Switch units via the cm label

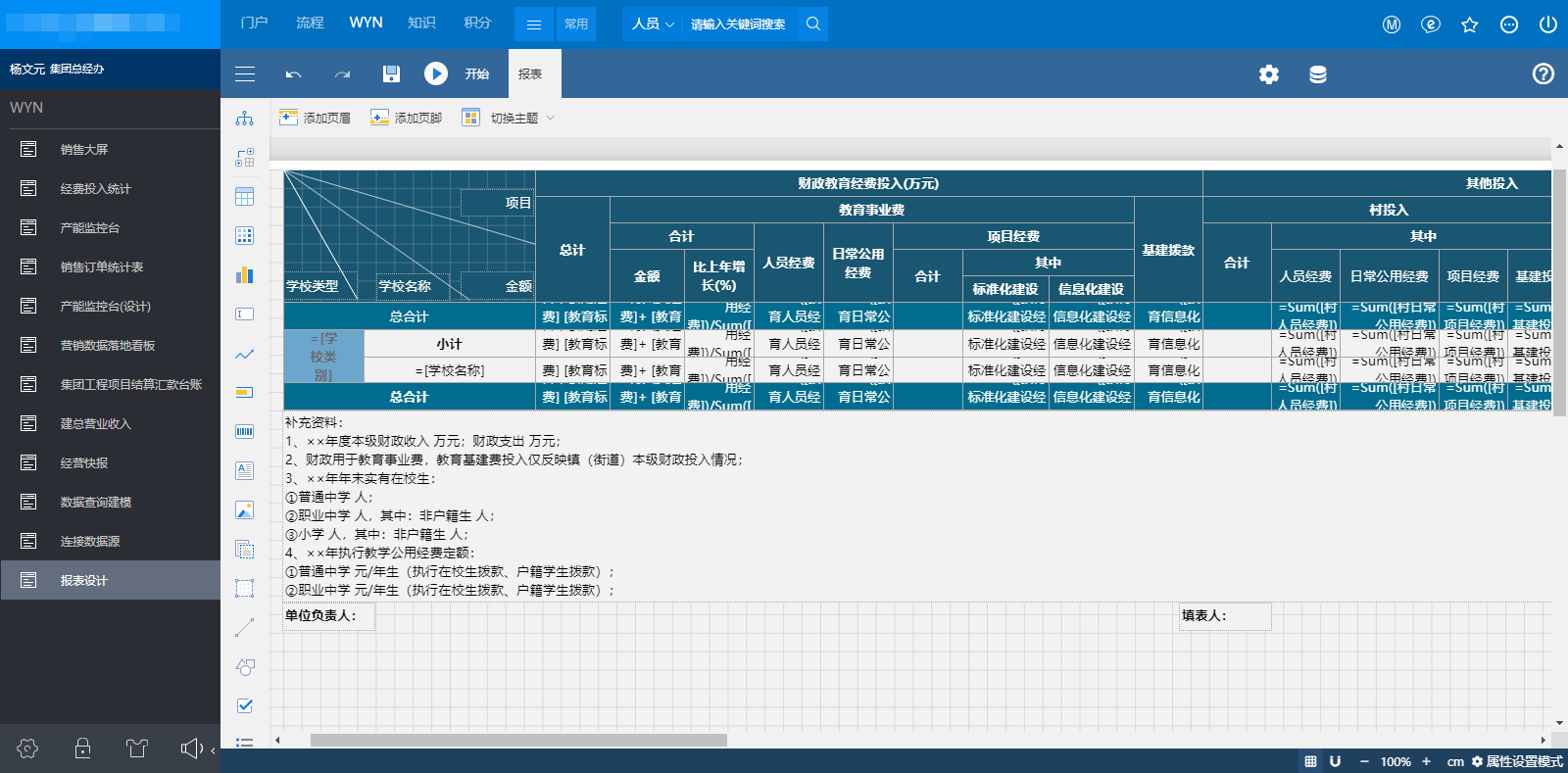point(1455,761)
